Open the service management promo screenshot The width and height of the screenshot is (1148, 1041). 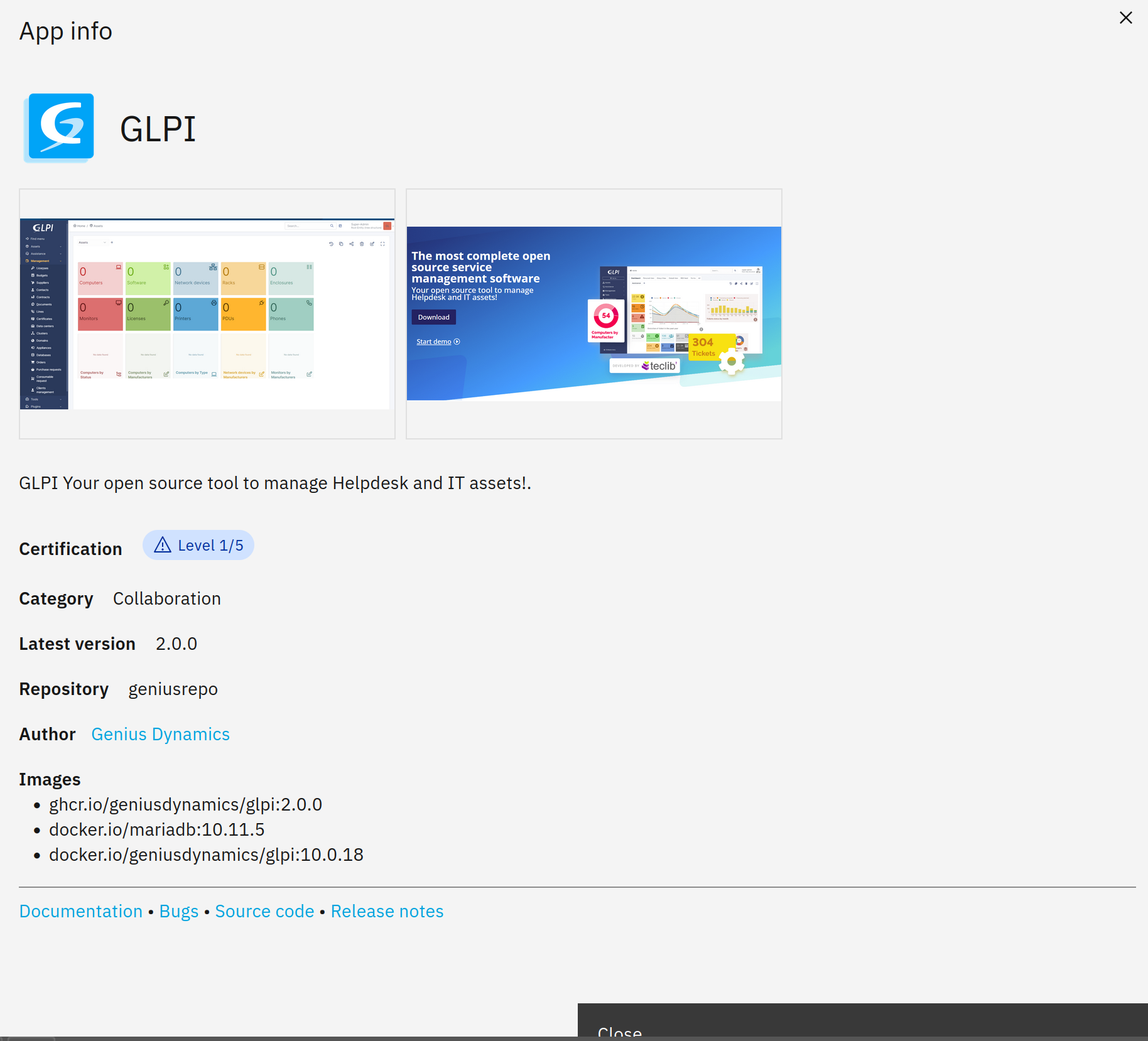tap(593, 314)
